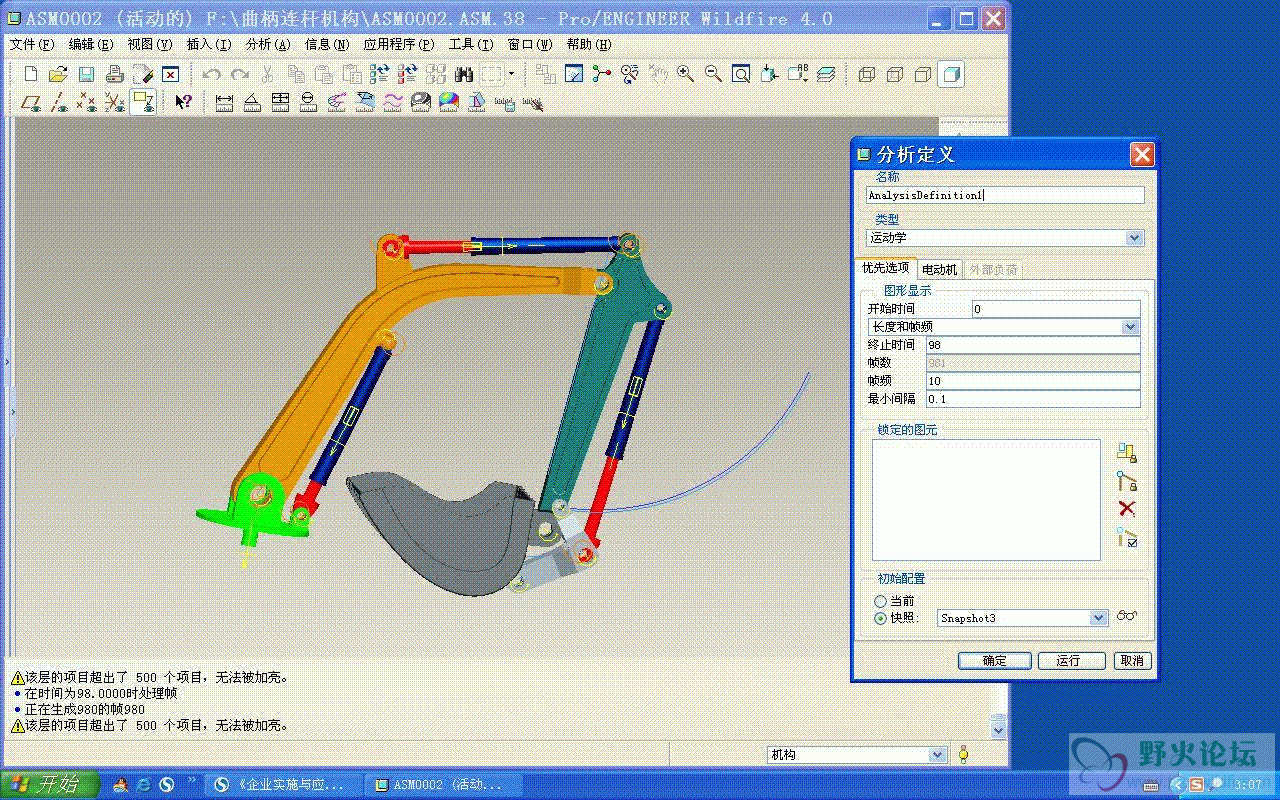Viewport: 1280px width, 800px height.
Task: Select the angle measurement tool
Action: [x=253, y=102]
